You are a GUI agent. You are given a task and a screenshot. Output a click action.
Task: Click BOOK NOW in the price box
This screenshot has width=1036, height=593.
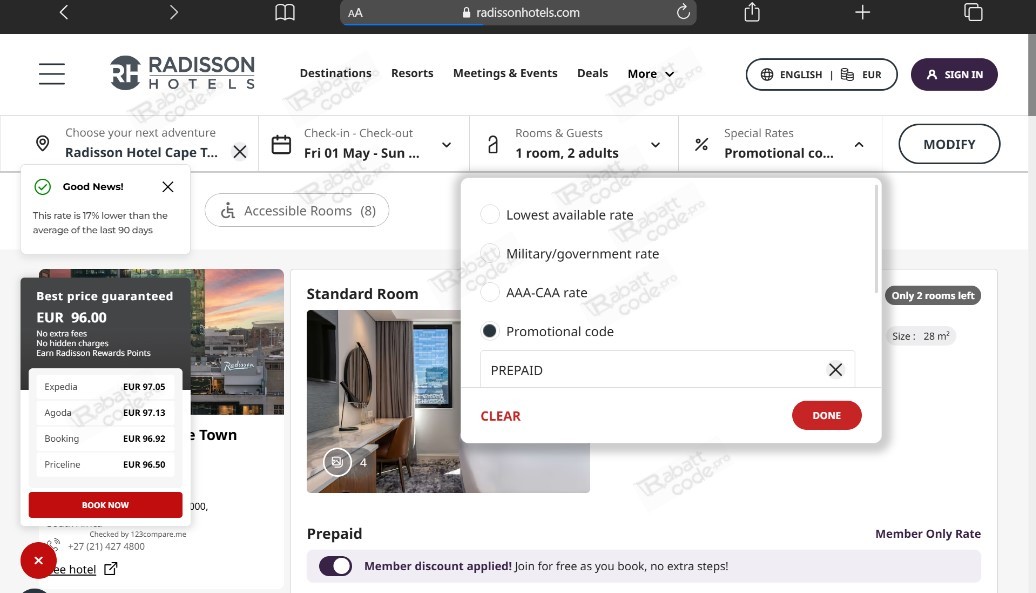tap(105, 504)
